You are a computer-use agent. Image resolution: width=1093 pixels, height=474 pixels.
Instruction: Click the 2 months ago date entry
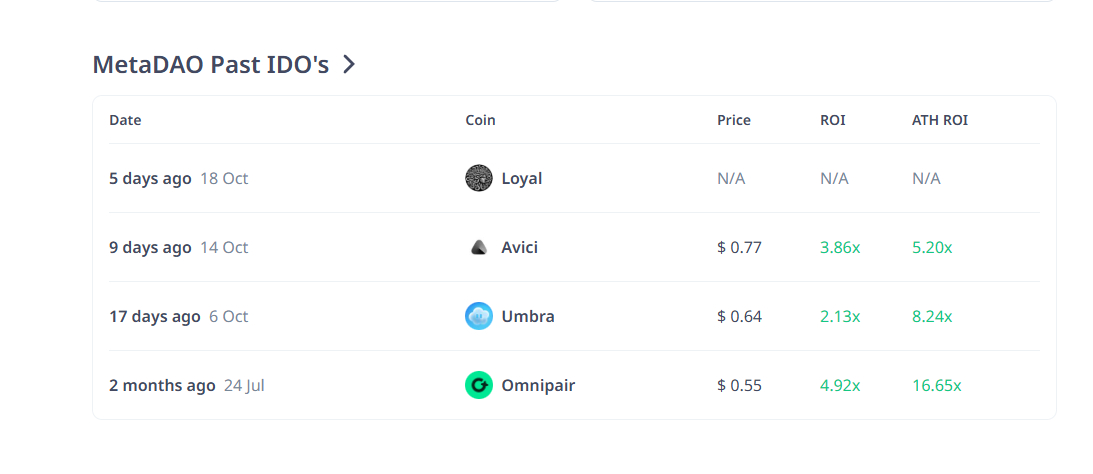click(x=162, y=385)
